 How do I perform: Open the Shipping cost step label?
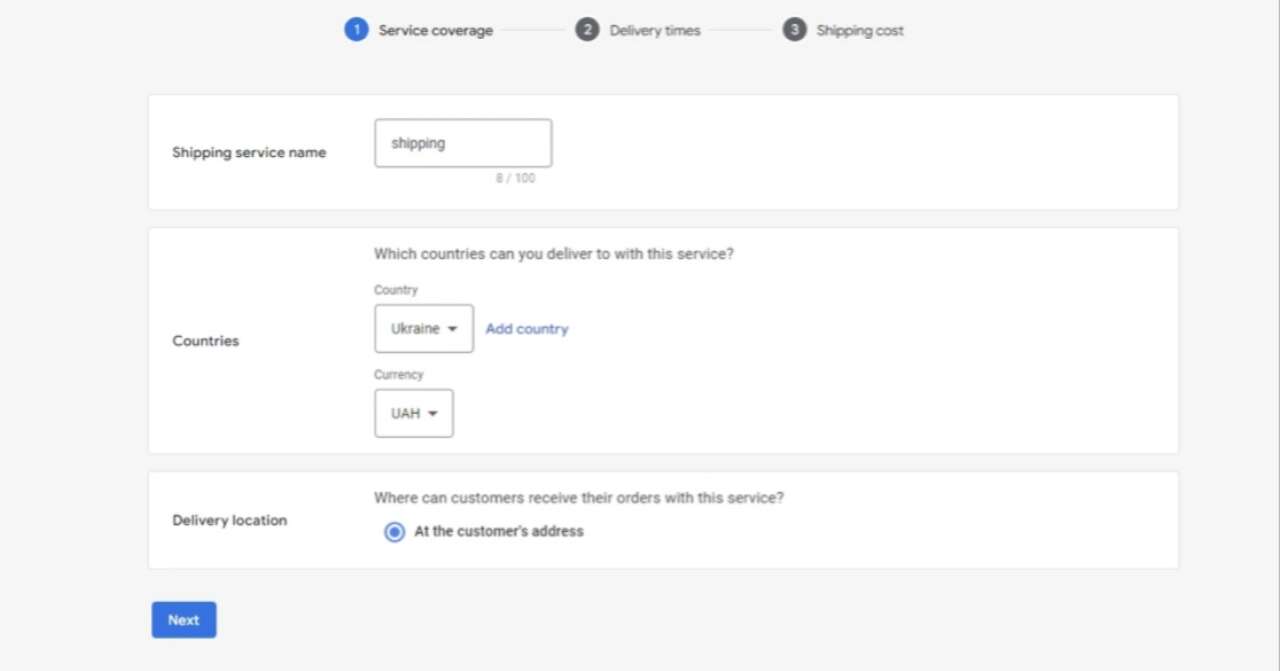[x=860, y=31]
